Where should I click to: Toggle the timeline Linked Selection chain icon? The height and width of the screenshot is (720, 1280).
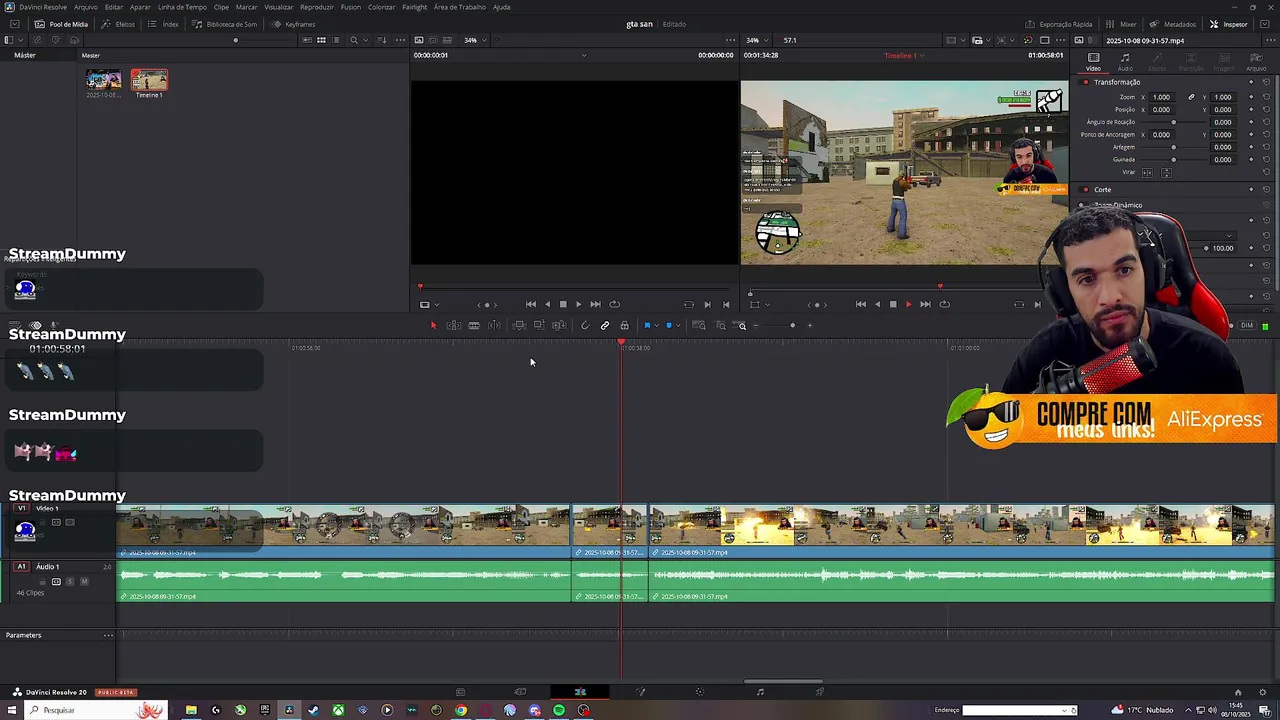[x=605, y=325]
